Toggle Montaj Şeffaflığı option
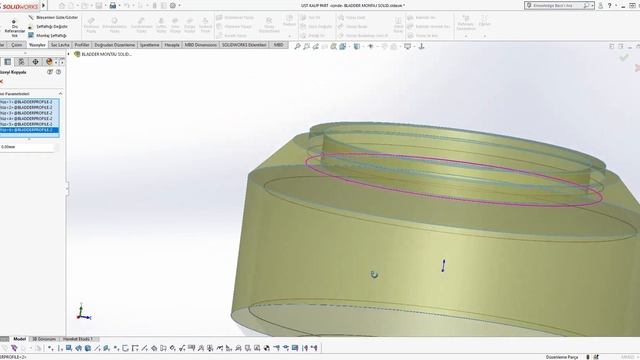Viewport: 640px width, 360px height. (x=47, y=36)
